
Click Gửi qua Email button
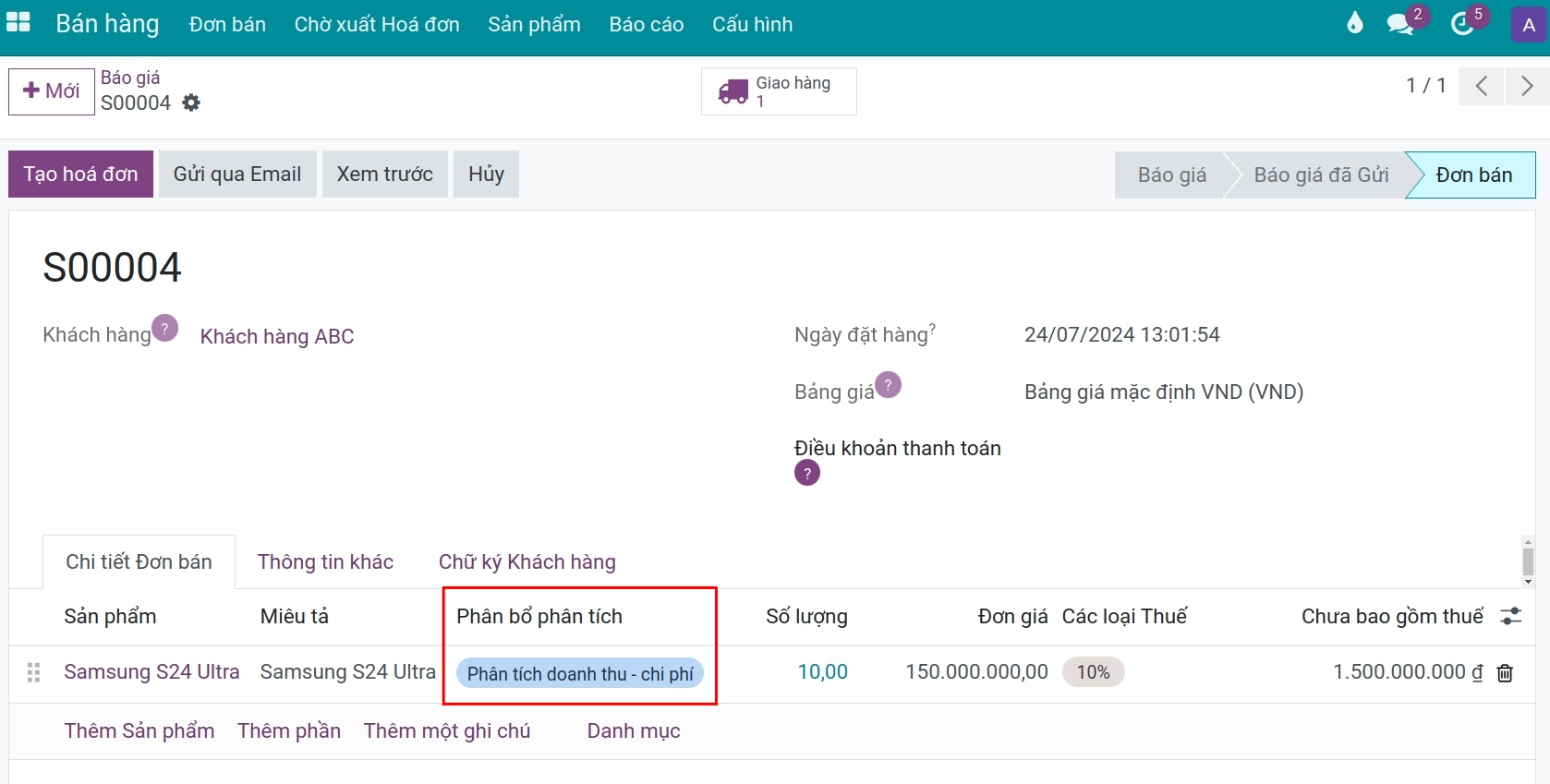[x=237, y=174]
